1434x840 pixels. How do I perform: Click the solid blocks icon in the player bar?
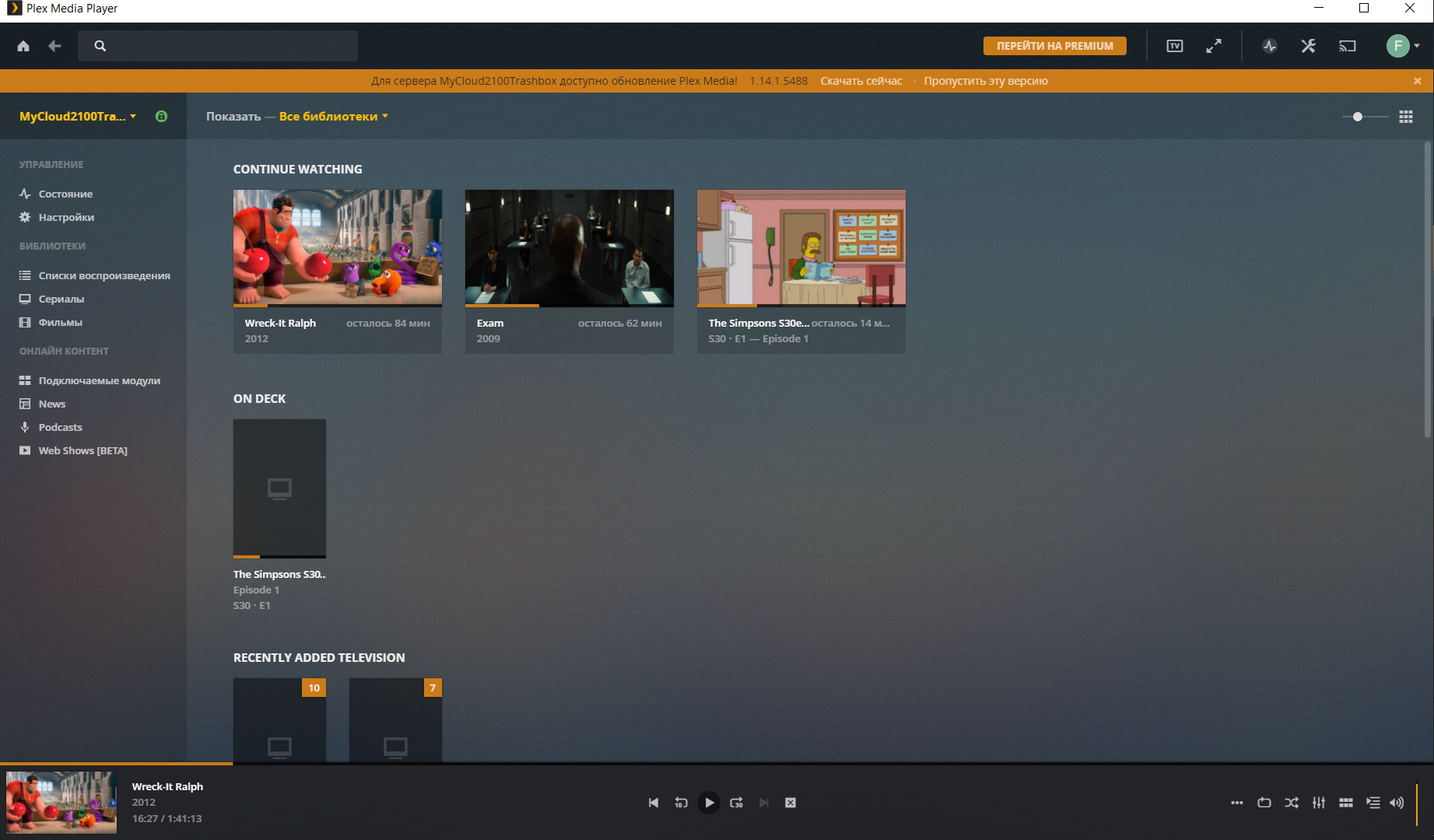[x=1346, y=803]
